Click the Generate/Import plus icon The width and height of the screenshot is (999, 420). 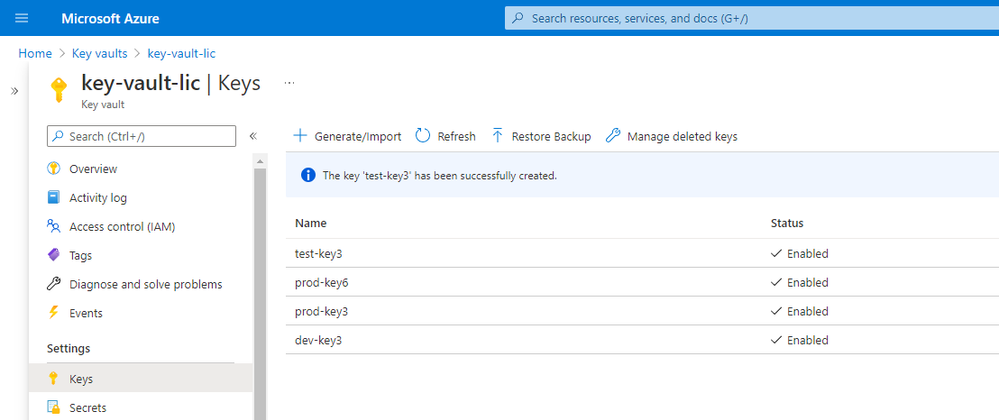point(300,136)
